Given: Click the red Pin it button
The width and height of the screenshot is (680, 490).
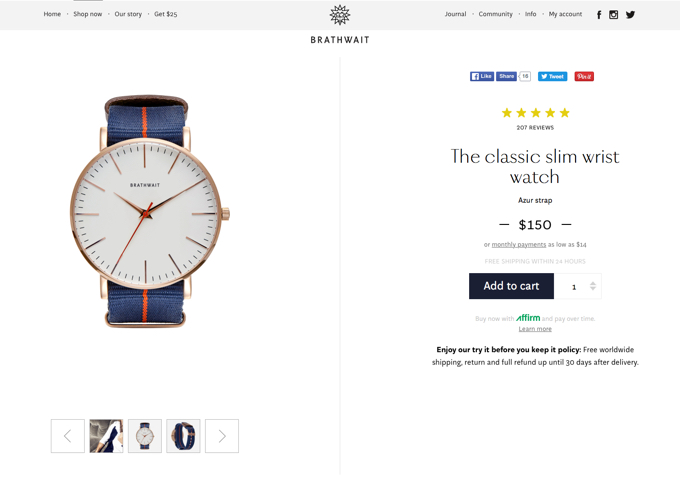Looking at the screenshot, I should pyautogui.click(x=584, y=76).
